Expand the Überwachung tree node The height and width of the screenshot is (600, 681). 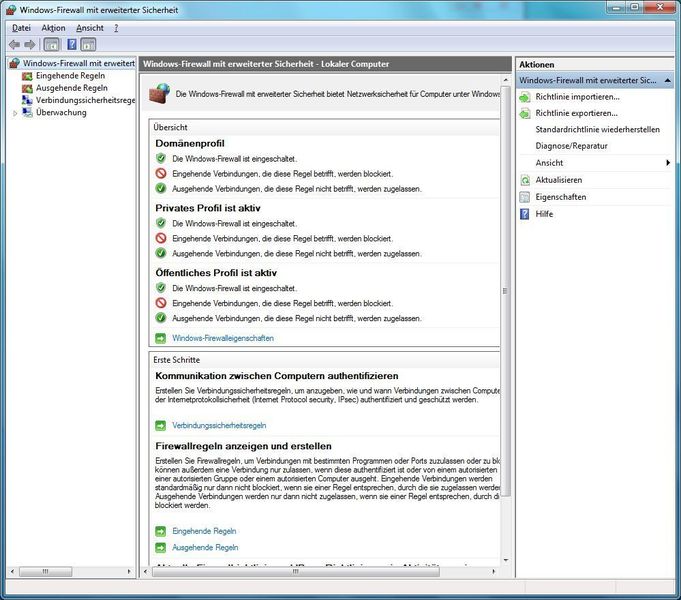[x=15, y=113]
